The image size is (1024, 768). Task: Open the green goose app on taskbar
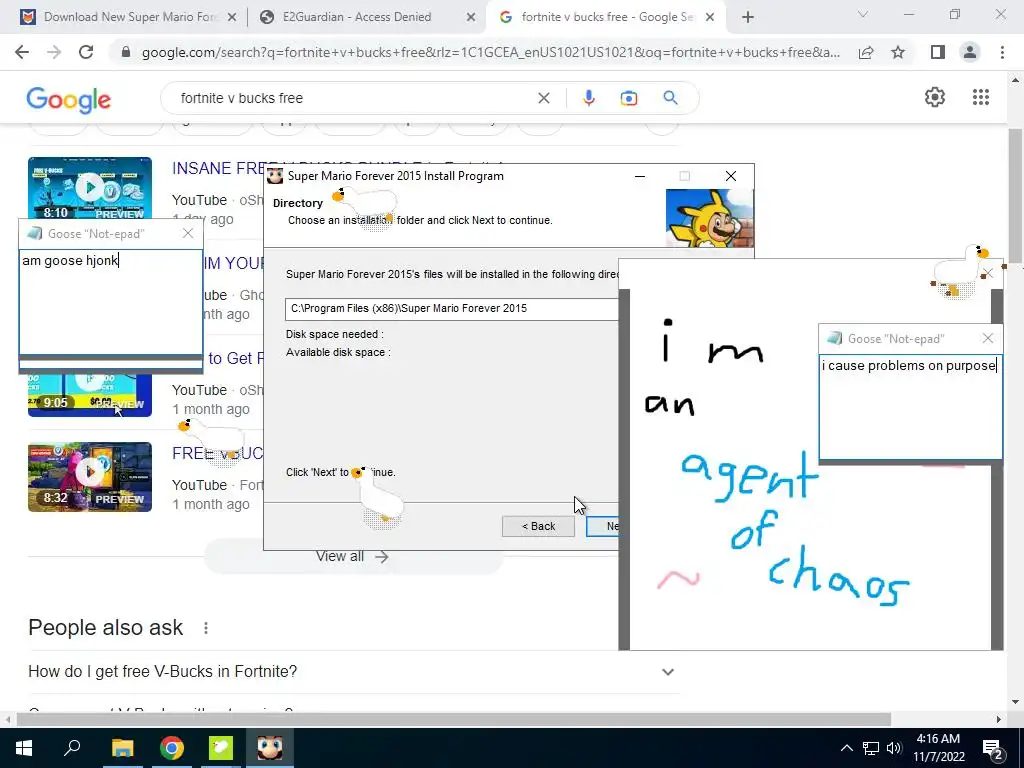(220, 748)
